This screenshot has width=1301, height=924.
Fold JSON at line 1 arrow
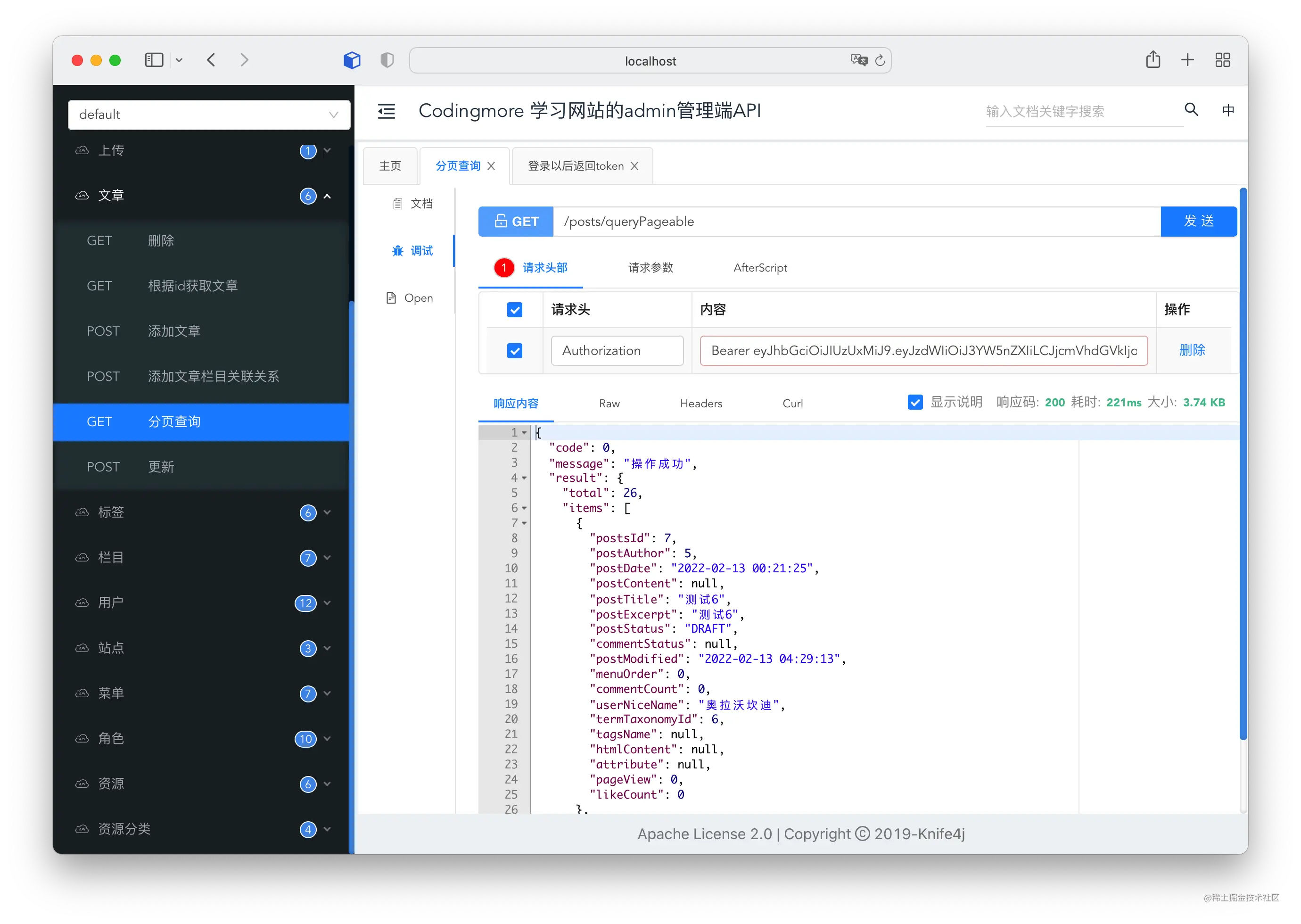pyautogui.click(x=524, y=433)
